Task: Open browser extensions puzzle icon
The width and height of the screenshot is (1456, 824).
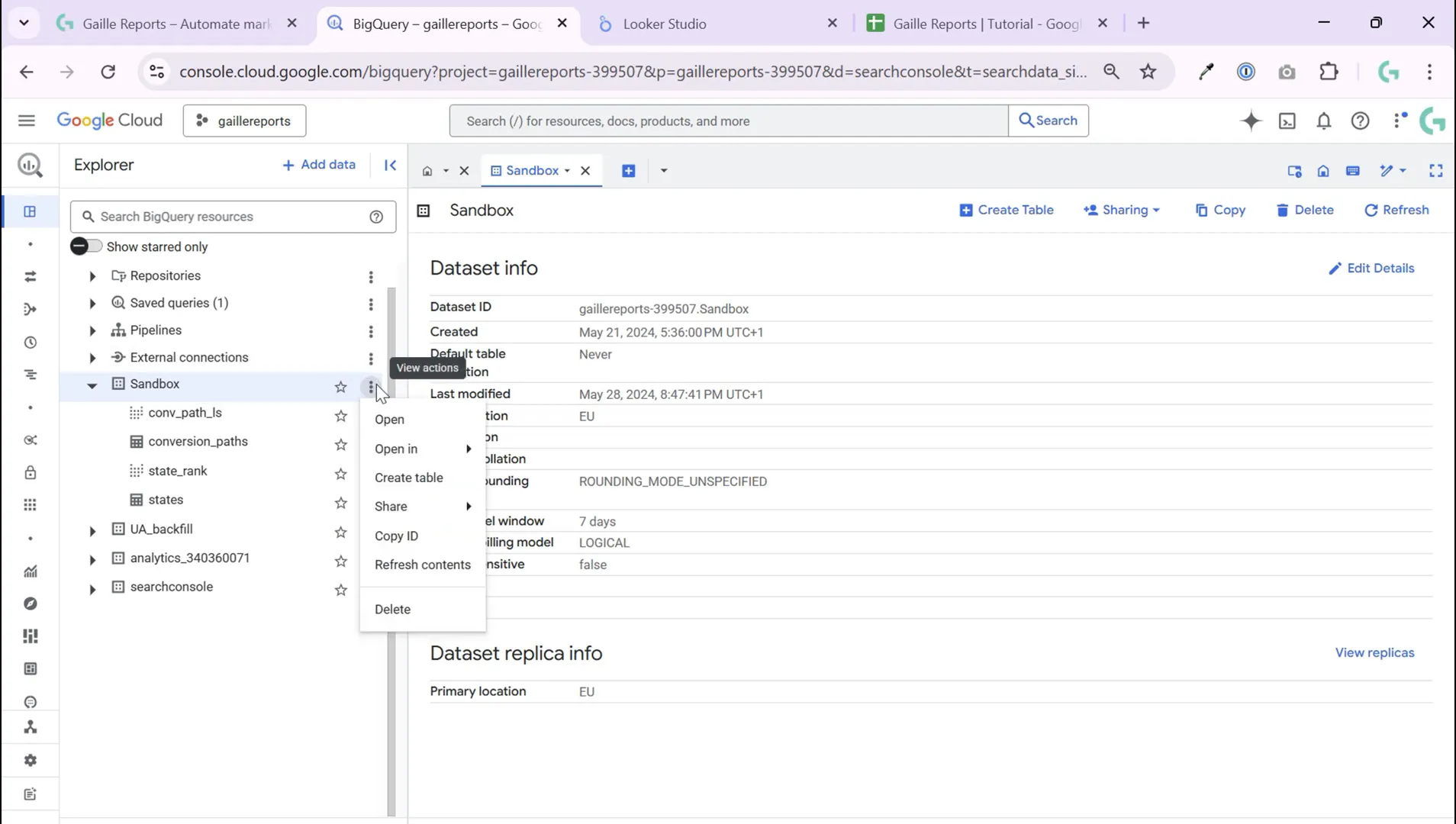Action: coord(1329,72)
